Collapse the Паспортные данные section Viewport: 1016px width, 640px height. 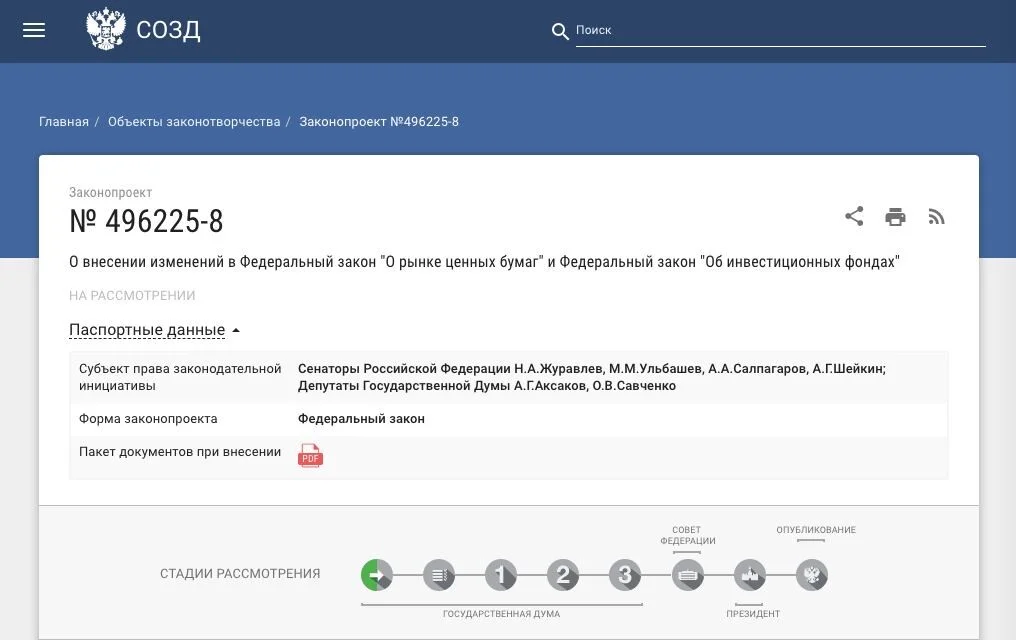point(154,330)
